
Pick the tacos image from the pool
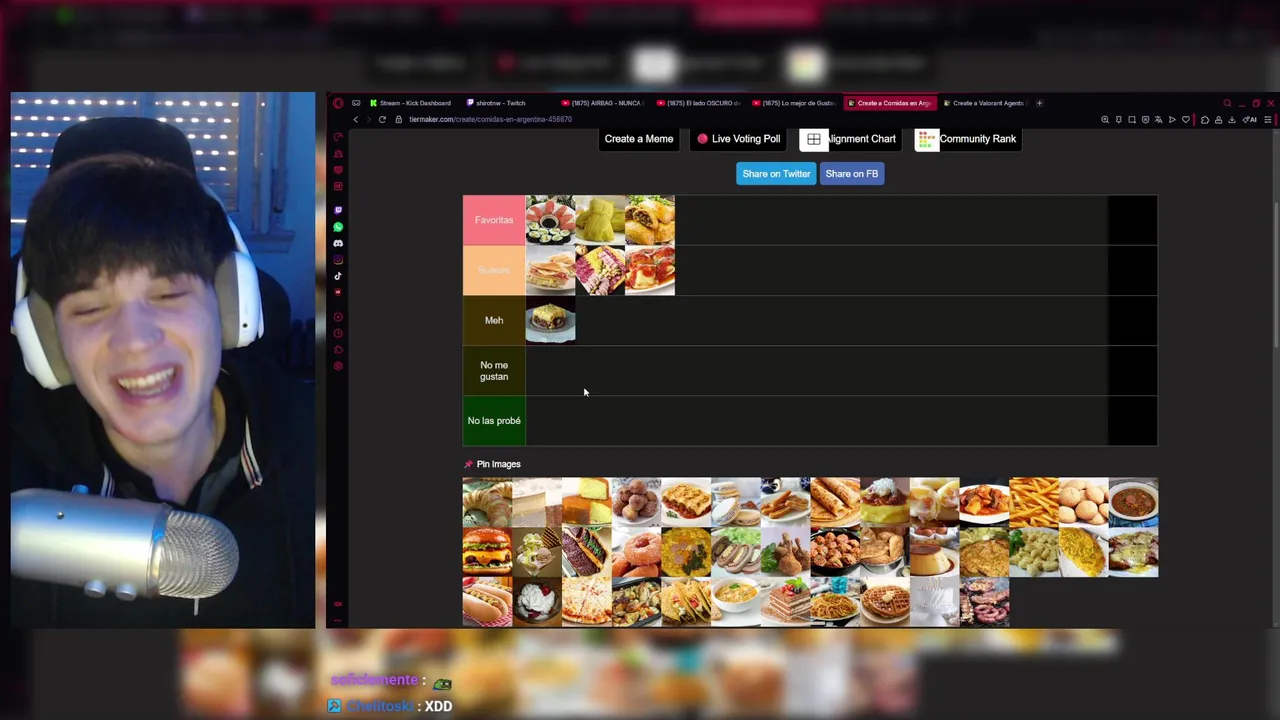(x=685, y=602)
